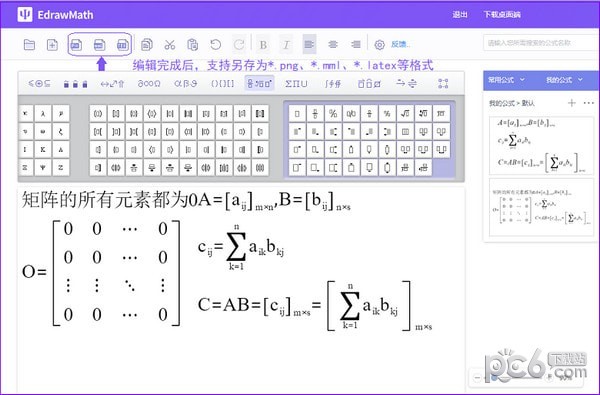This screenshot has height=395, width=600.
Task: Focus the formula name search box
Action: coord(541,43)
